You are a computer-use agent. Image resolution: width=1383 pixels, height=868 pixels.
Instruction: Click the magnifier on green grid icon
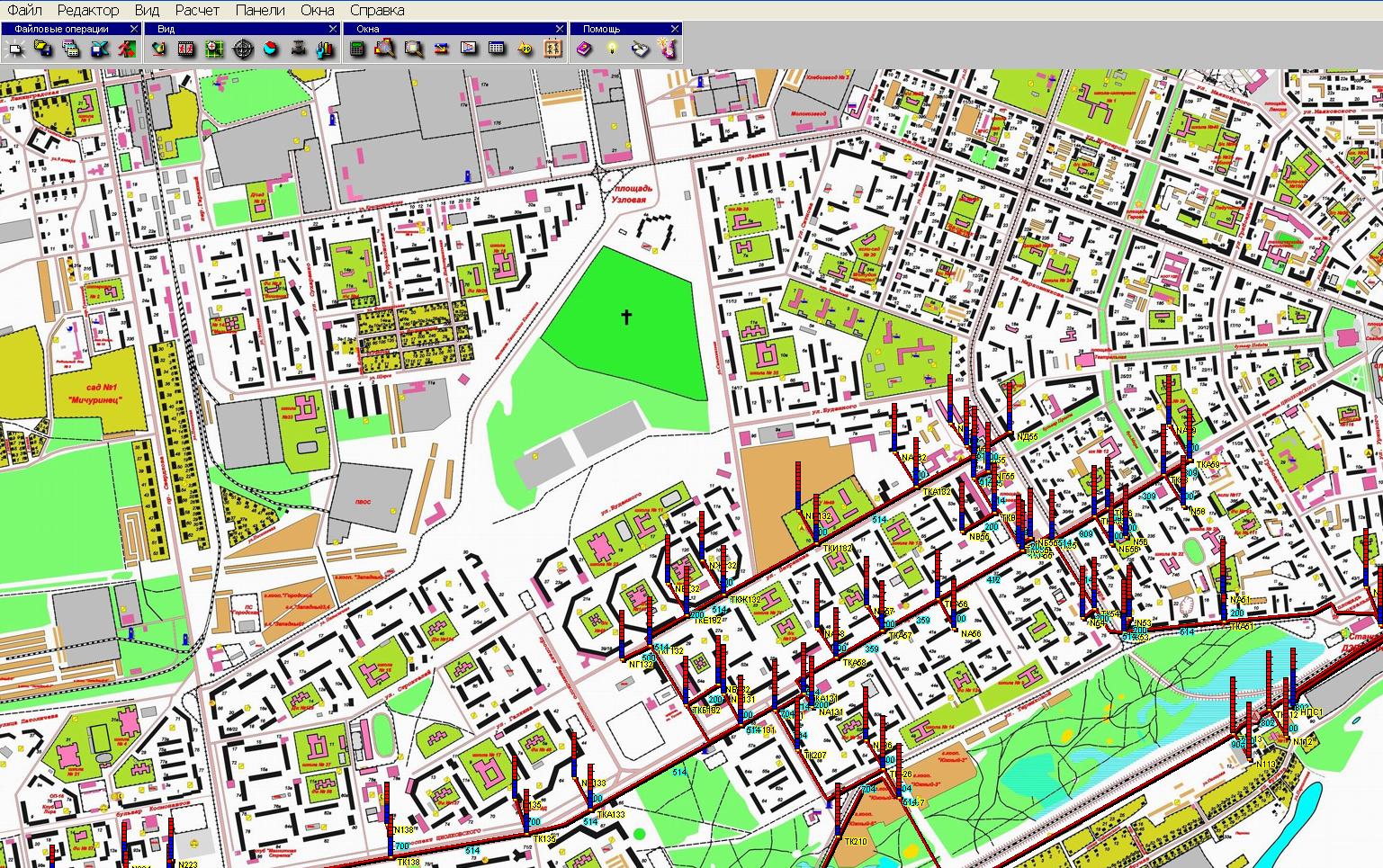coord(214,49)
